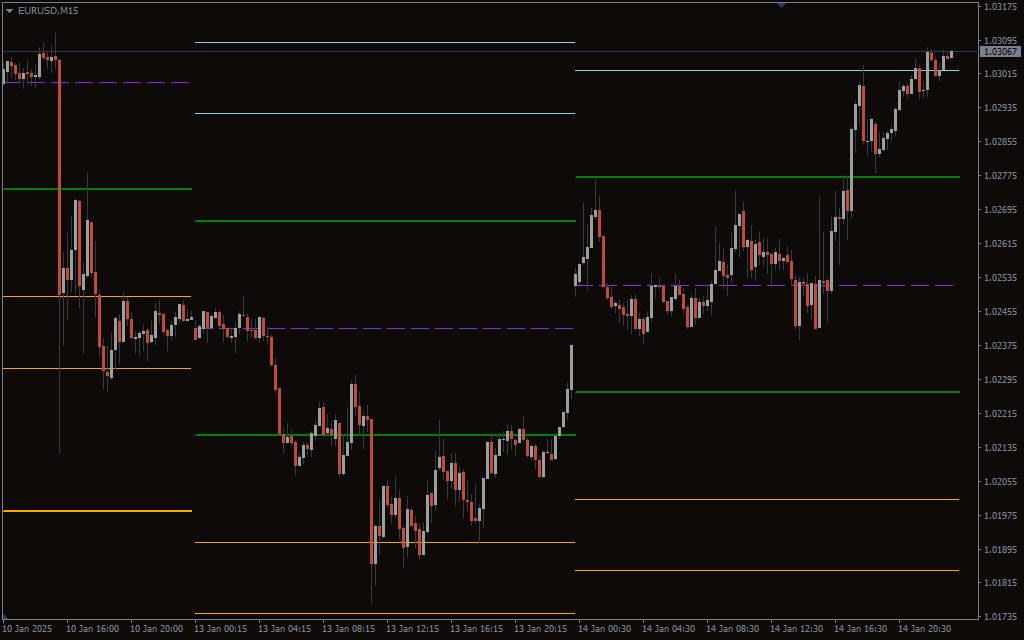Open the dropdown arrow beside EURUSD,M15
The height and width of the screenshot is (640, 1024).
9,10
